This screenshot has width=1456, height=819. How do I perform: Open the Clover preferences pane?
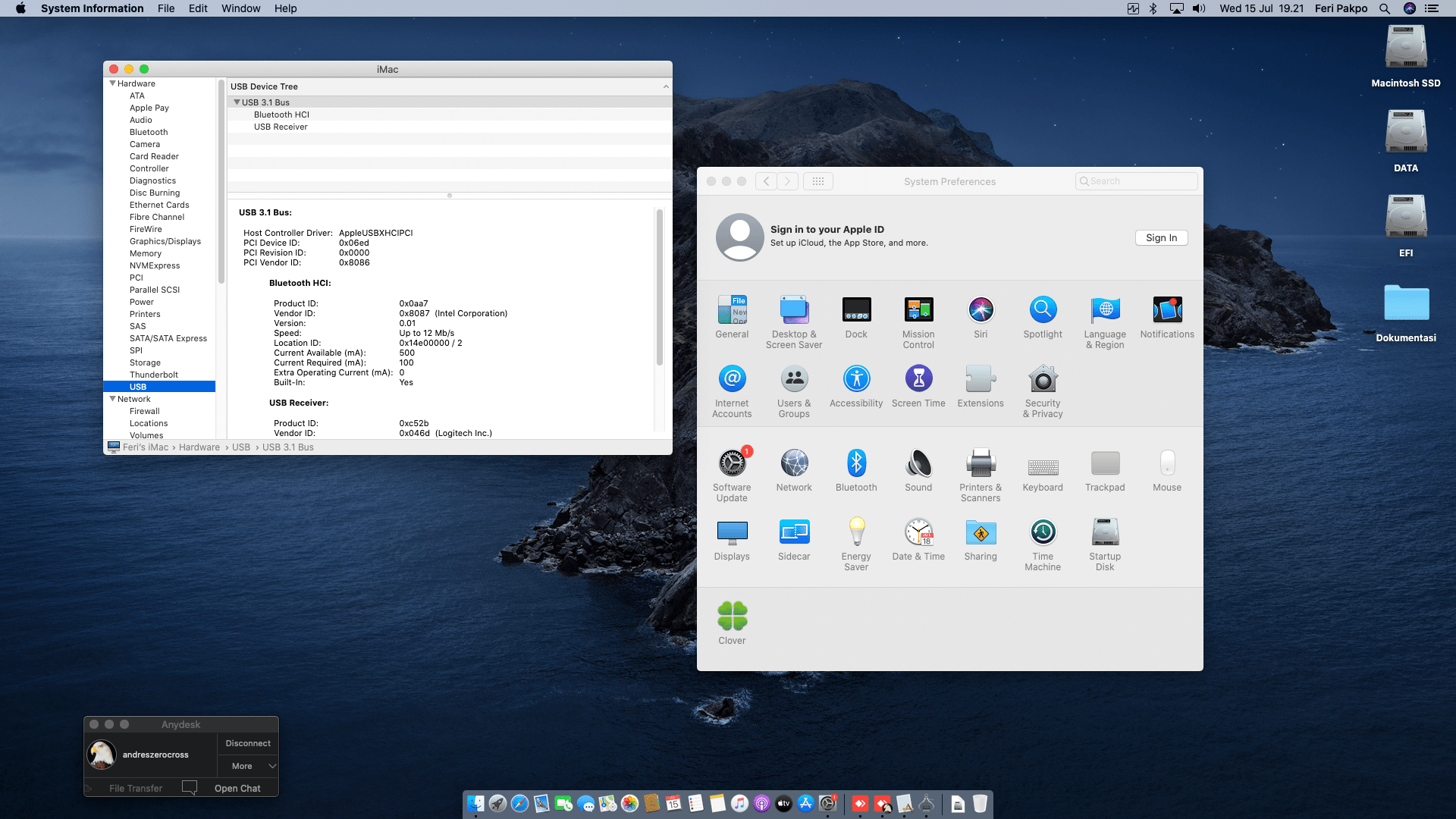[x=732, y=623]
